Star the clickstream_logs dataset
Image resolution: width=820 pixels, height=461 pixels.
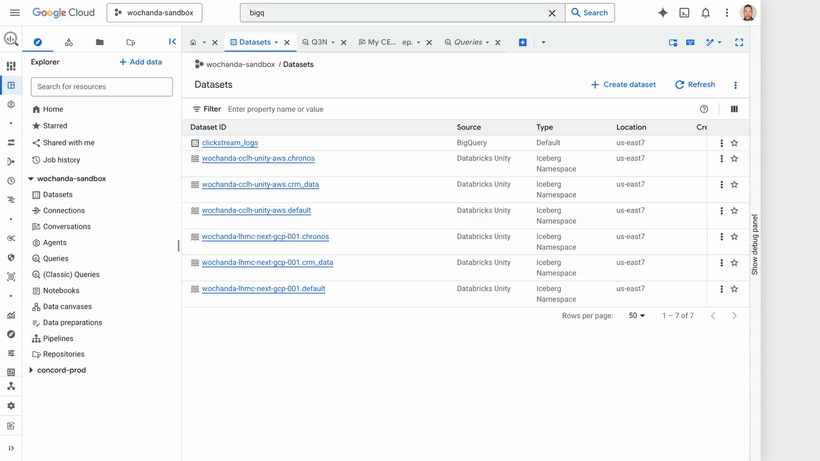click(x=734, y=143)
